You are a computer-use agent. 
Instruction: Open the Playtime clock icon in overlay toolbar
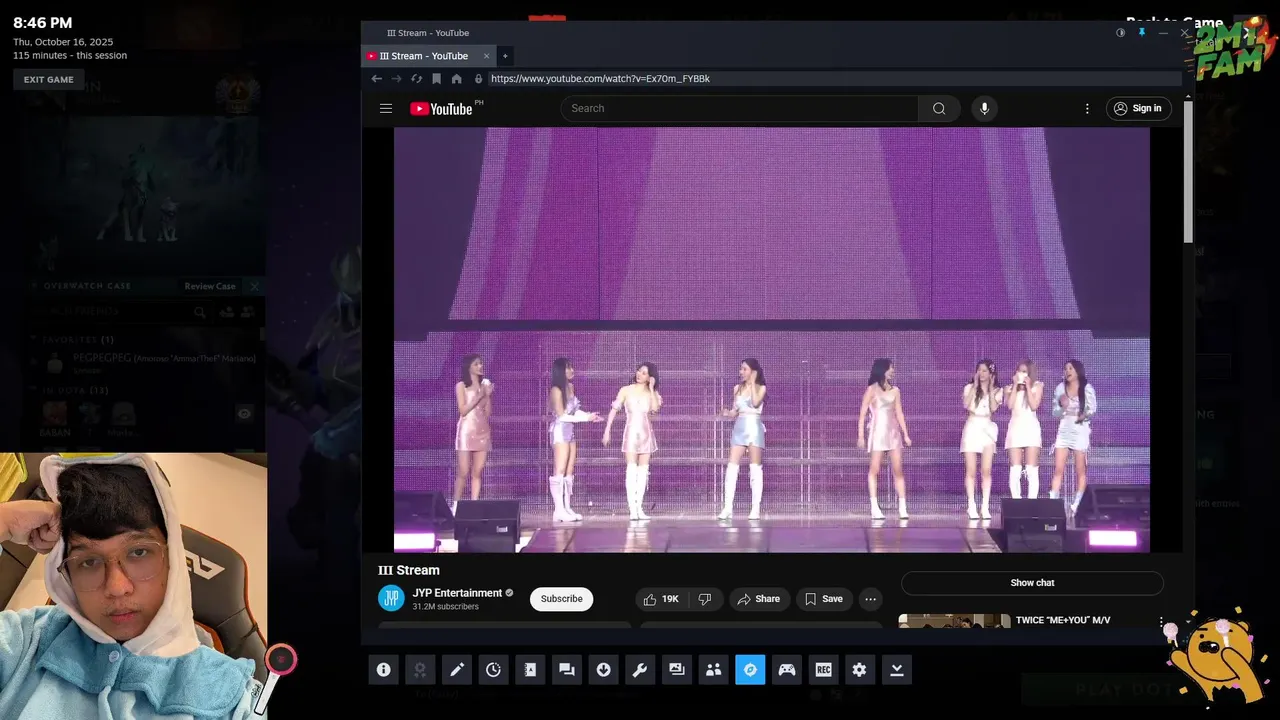(x=493, y=670)
